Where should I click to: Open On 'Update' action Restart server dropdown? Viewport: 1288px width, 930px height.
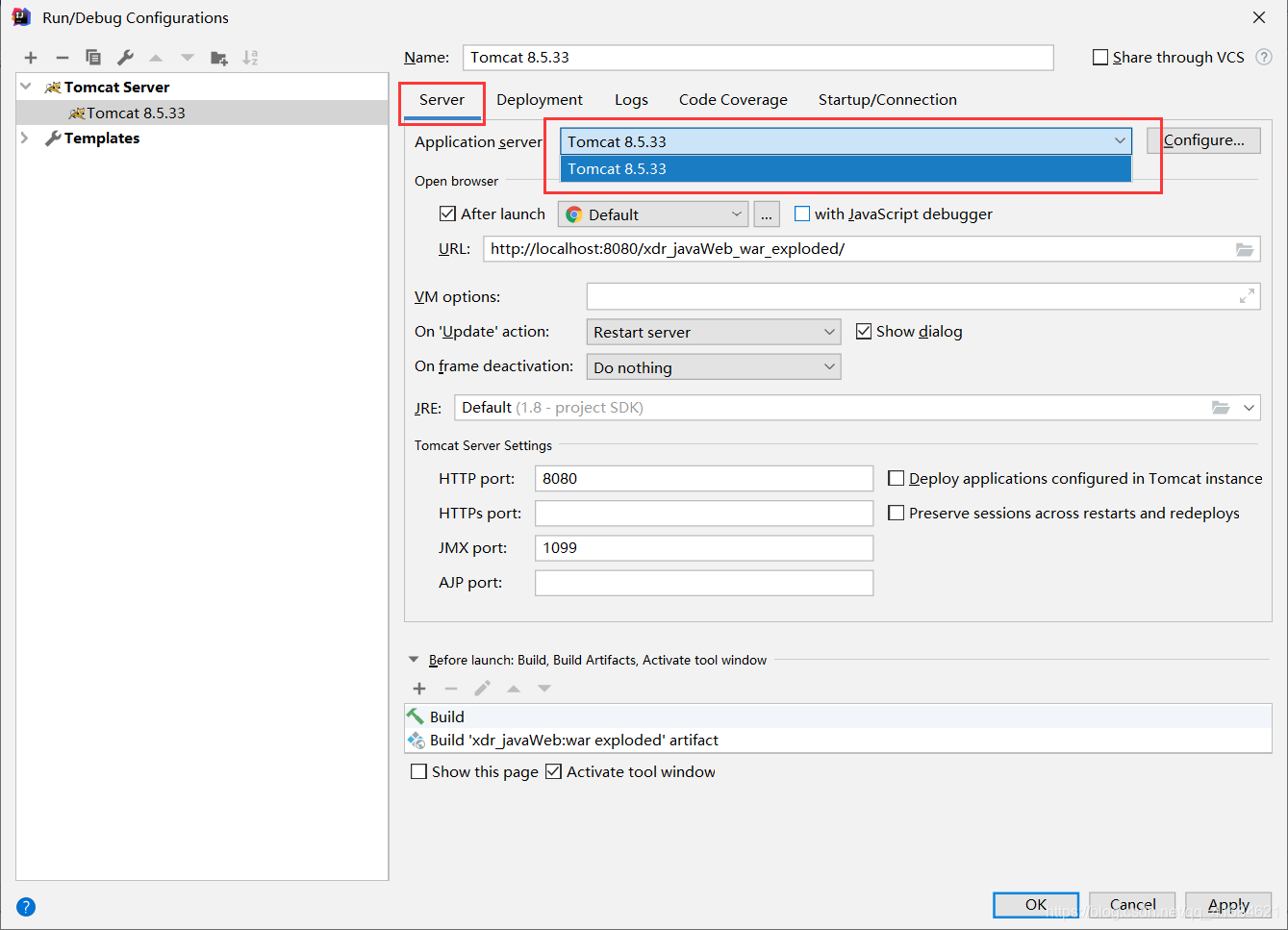[x=714, y=332]
